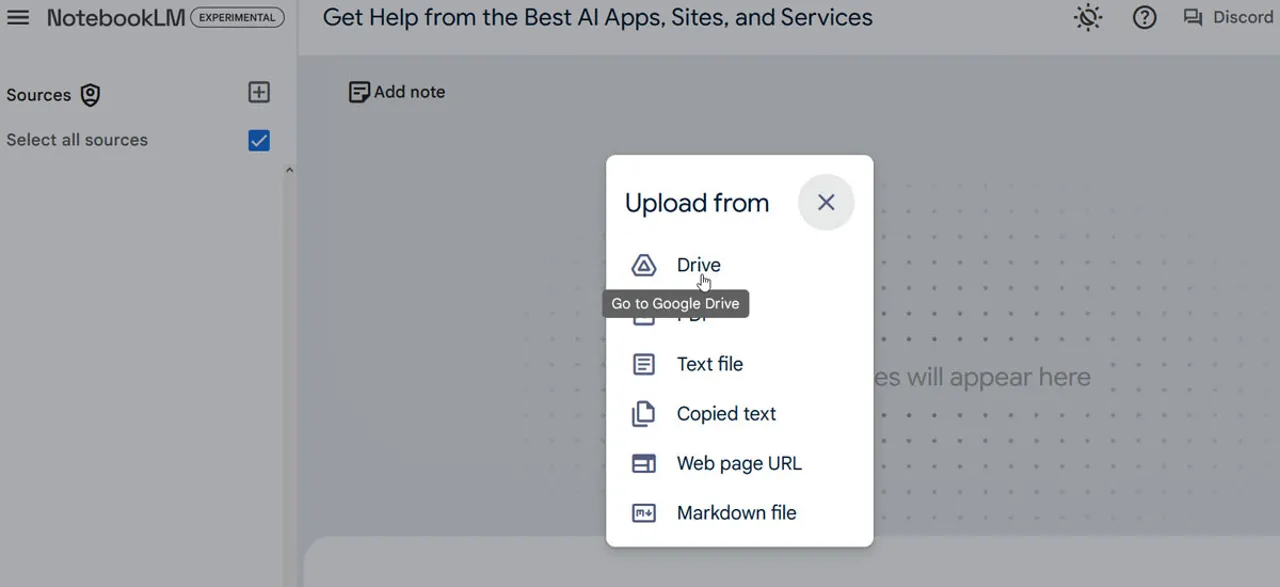The image size is (1280, 587).
Task: Select the Text file upload option
Action: click(x=709, y=364)
